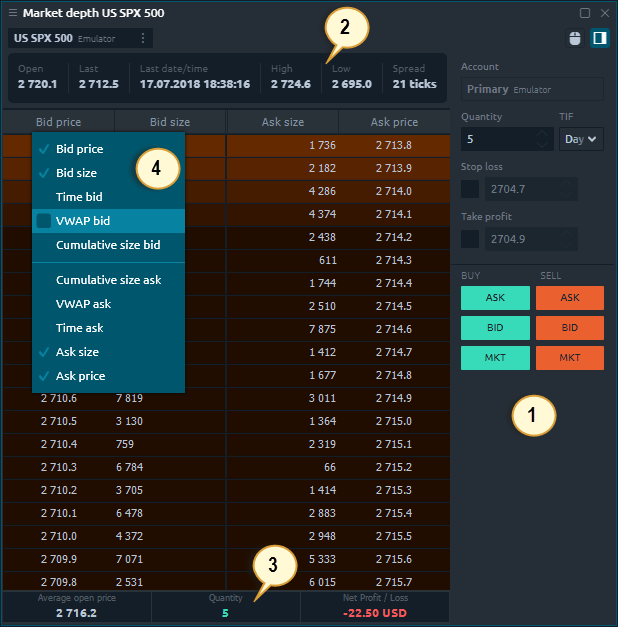Open the Primary account selector

click(532, 89)
